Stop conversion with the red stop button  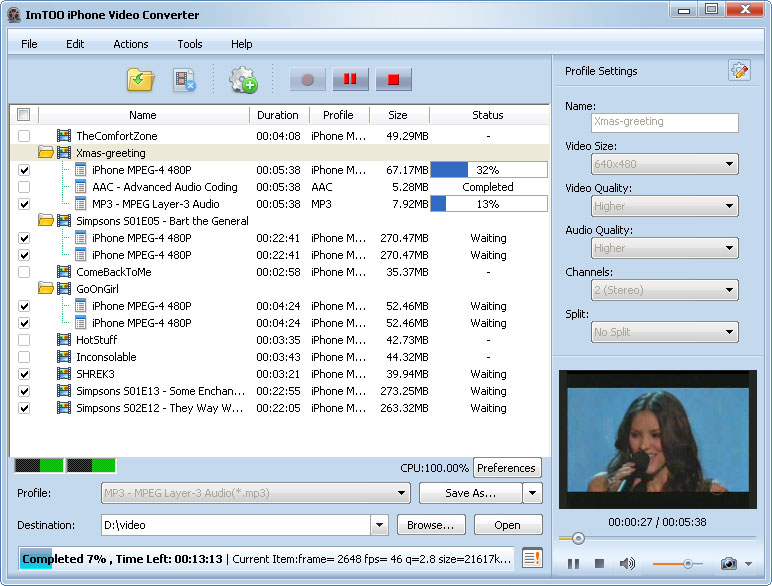393,79
